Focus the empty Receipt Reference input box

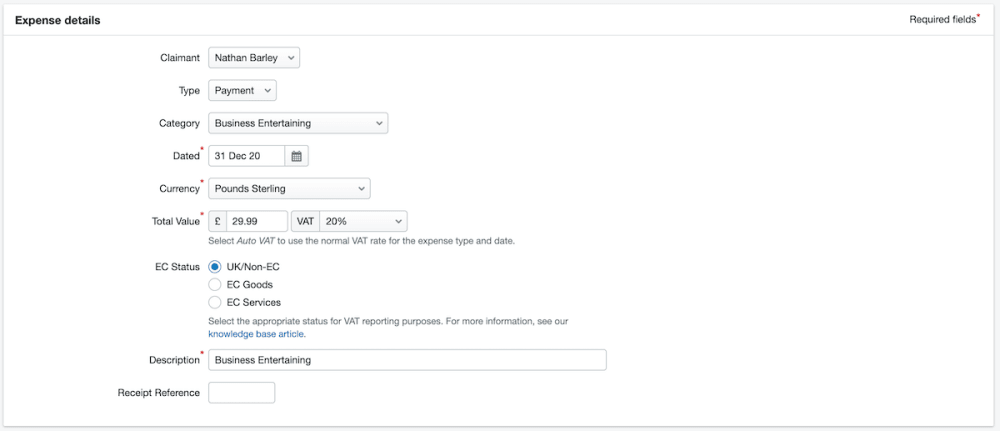(x=241, y=393)
